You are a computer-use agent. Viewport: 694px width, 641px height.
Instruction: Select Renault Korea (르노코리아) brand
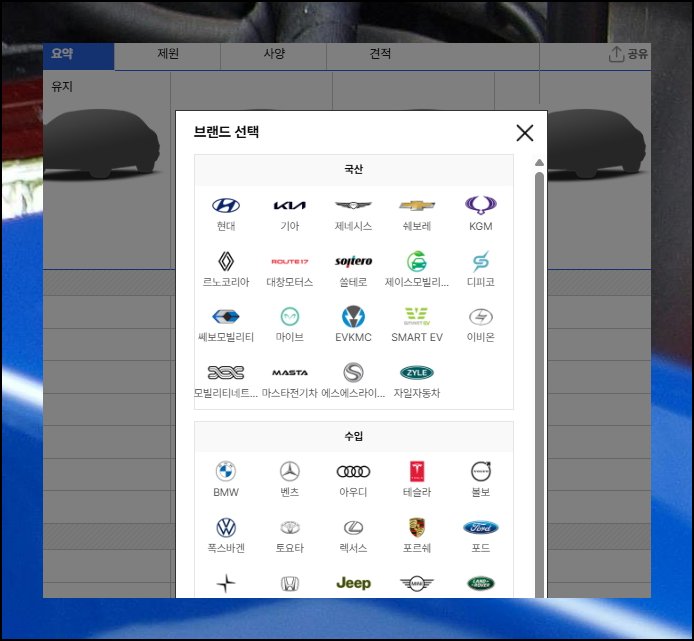tap(226, 261)
